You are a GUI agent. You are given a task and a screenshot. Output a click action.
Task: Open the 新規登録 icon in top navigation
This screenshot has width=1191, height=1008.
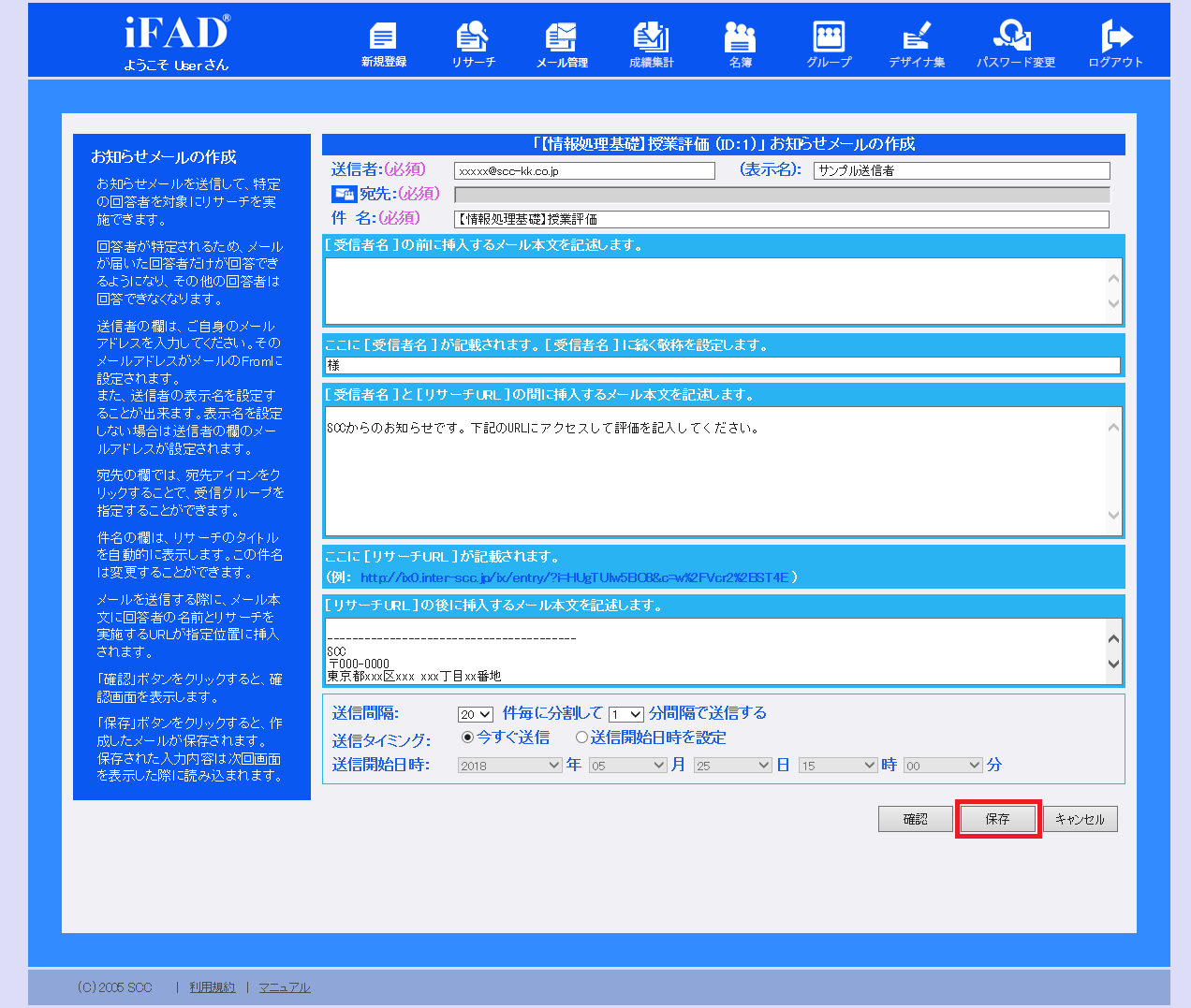click(383, 44)
